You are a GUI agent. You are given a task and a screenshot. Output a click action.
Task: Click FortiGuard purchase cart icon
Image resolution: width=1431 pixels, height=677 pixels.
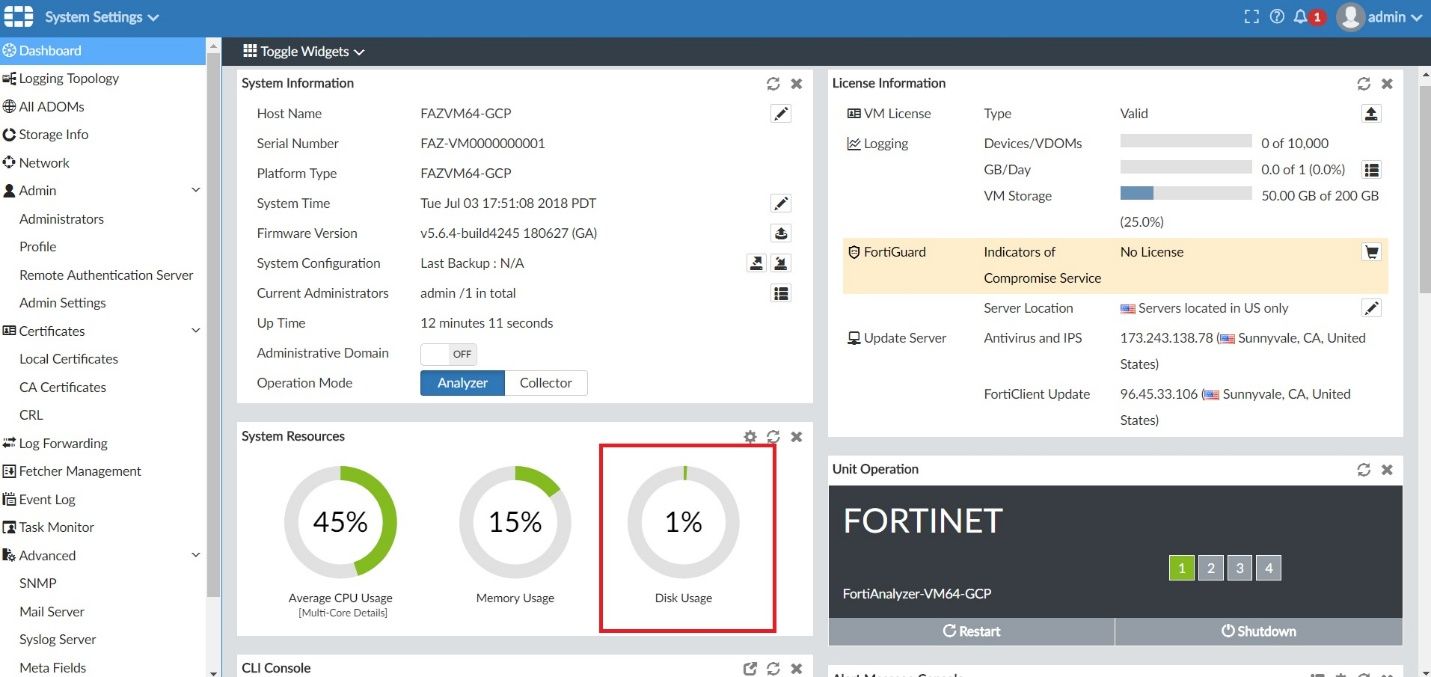tap(1372, 252)
